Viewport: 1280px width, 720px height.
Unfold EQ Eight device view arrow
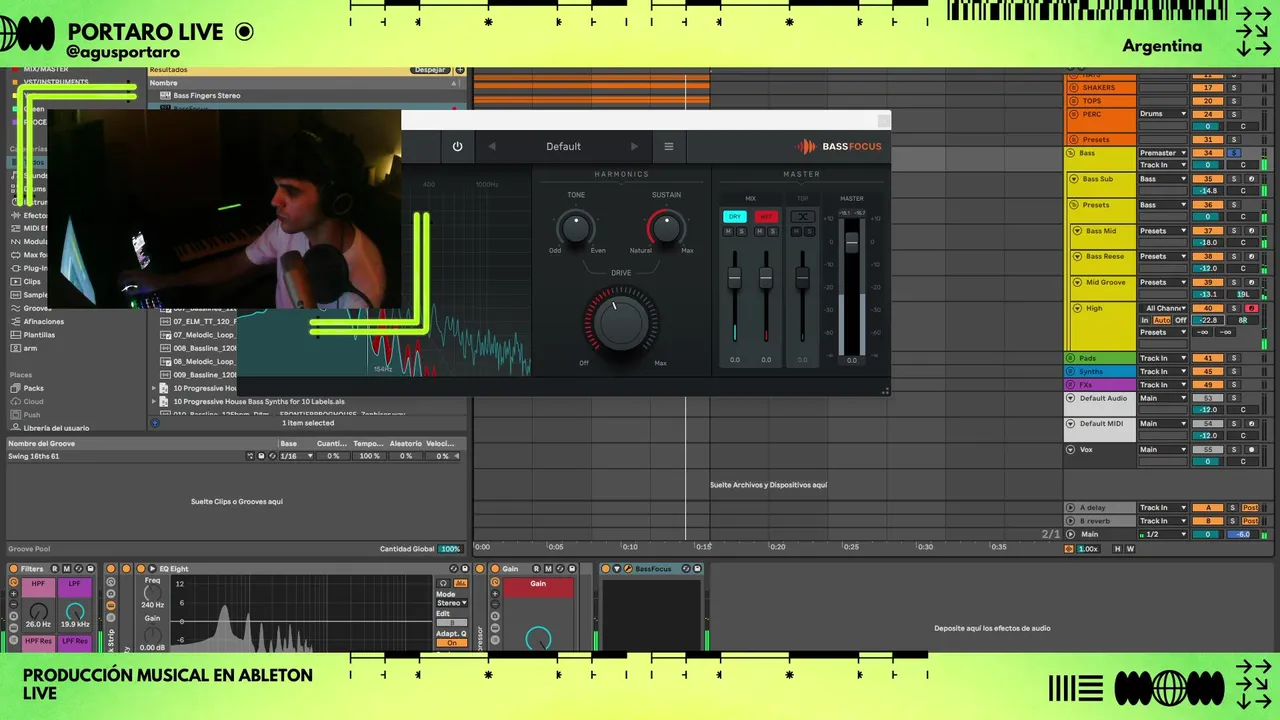click(152, 569)
